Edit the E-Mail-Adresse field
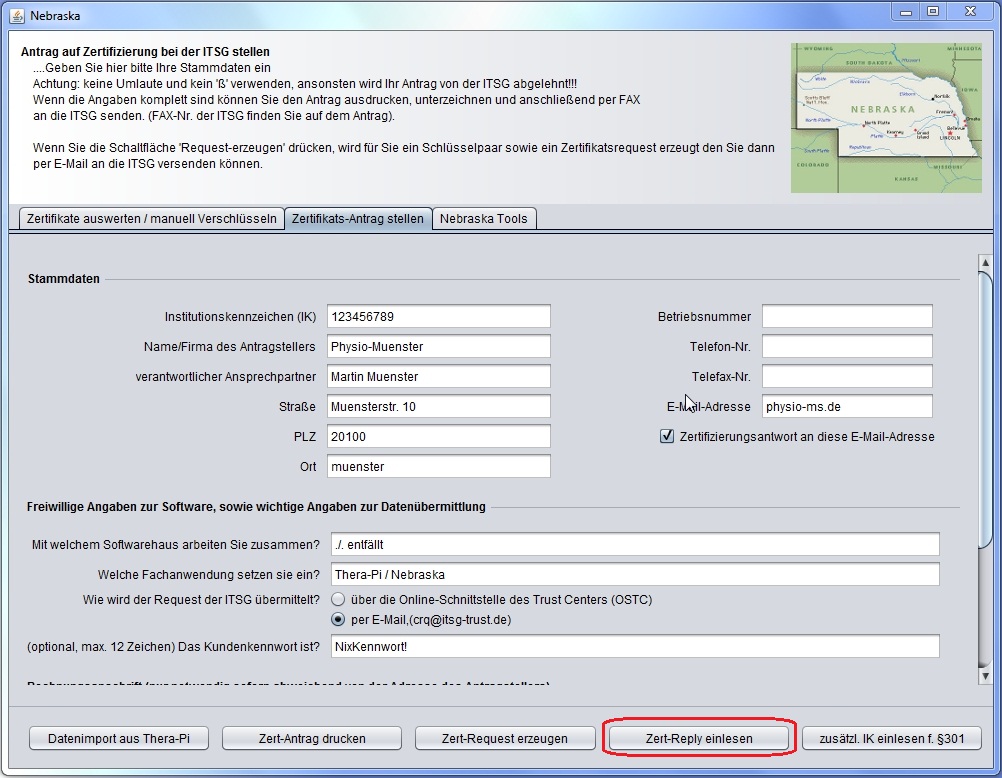The height and width of the screenshot is (778, 1002). 847,407
